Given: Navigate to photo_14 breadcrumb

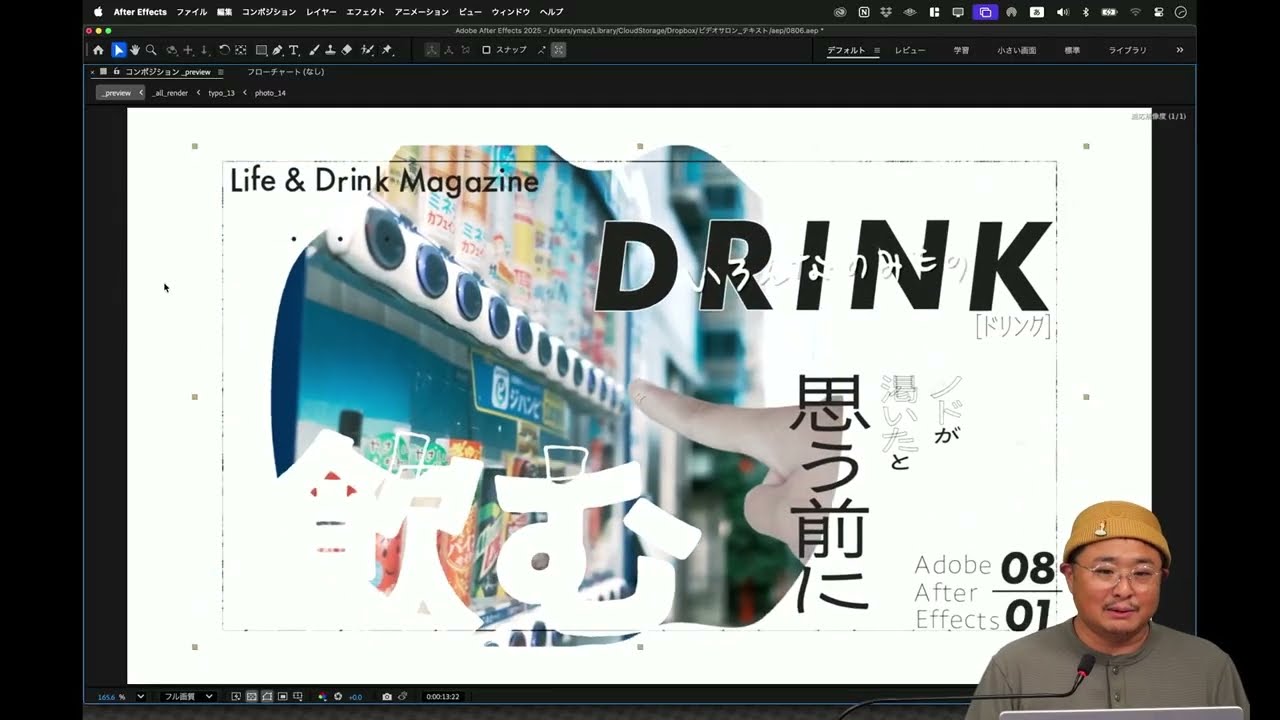Looking at the screenshot, I should pos(270,93).
